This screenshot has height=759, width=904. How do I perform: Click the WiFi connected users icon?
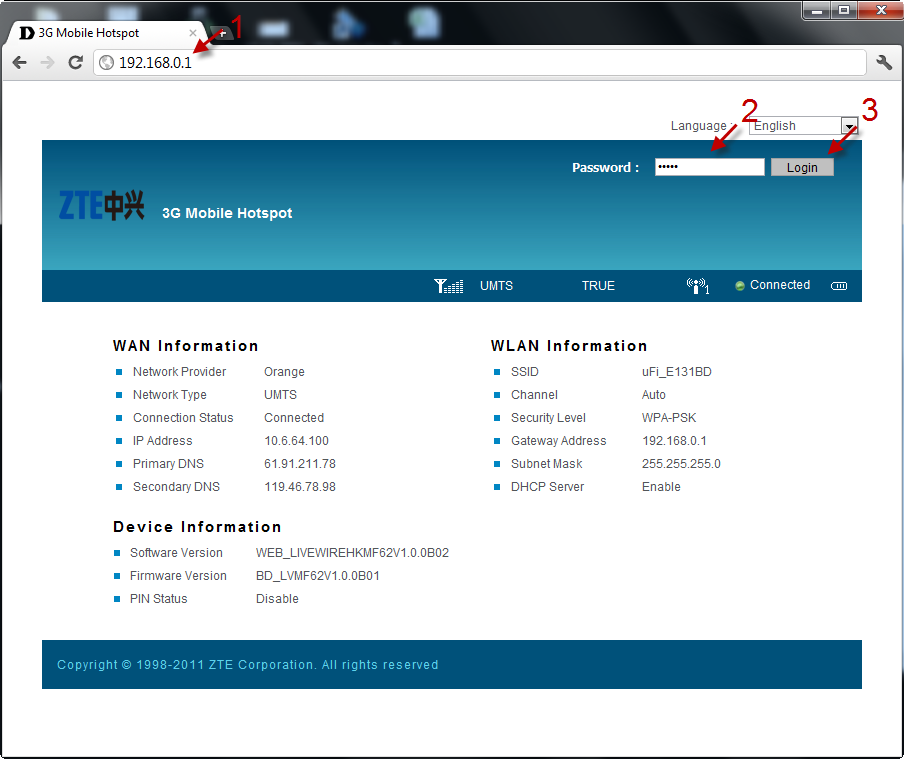pos(698,285)
